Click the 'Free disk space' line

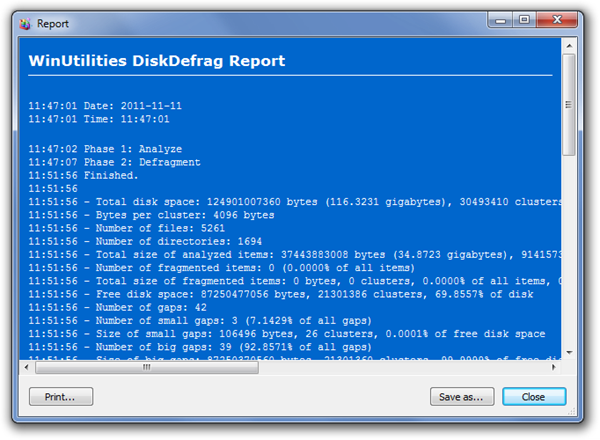pos(281,294)
